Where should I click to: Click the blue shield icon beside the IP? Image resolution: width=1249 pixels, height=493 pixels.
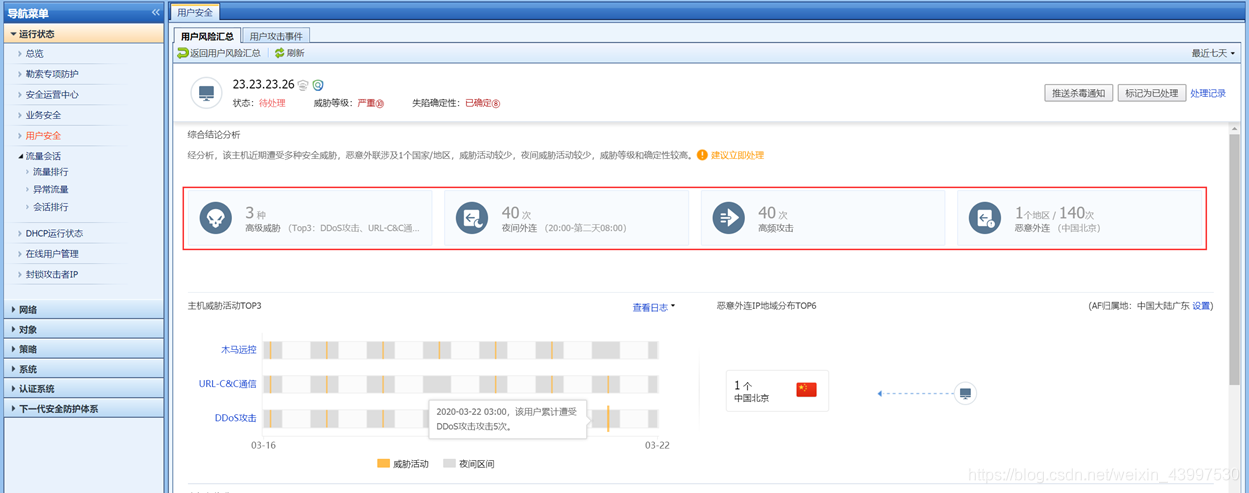coord(318,85)
